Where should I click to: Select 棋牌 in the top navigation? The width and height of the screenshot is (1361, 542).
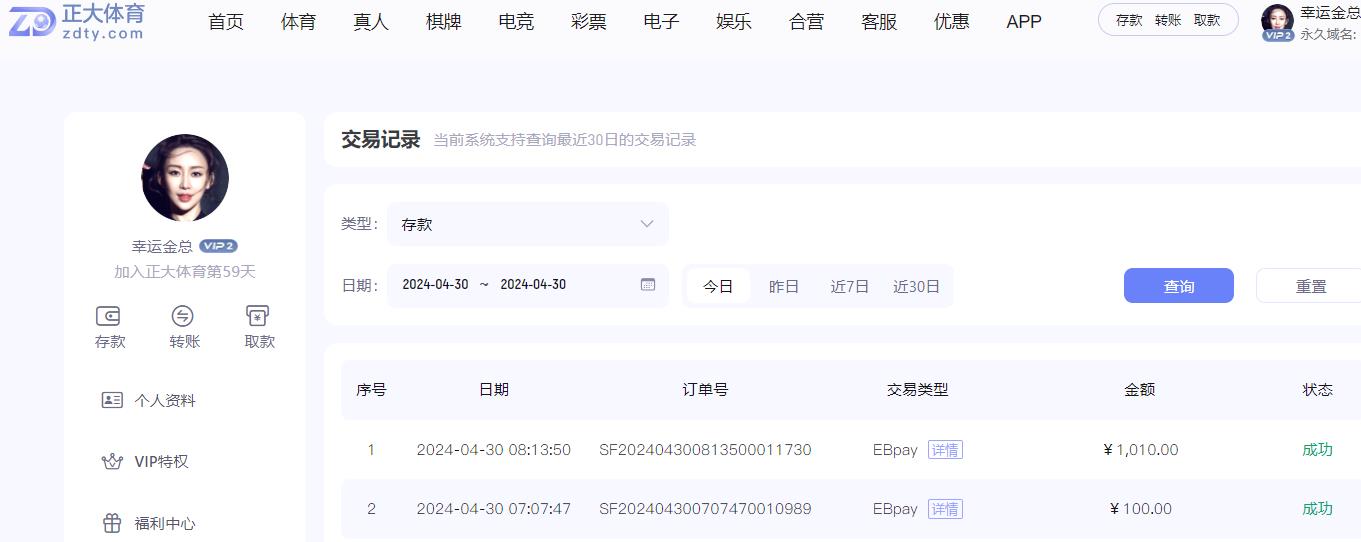(443, 22)
